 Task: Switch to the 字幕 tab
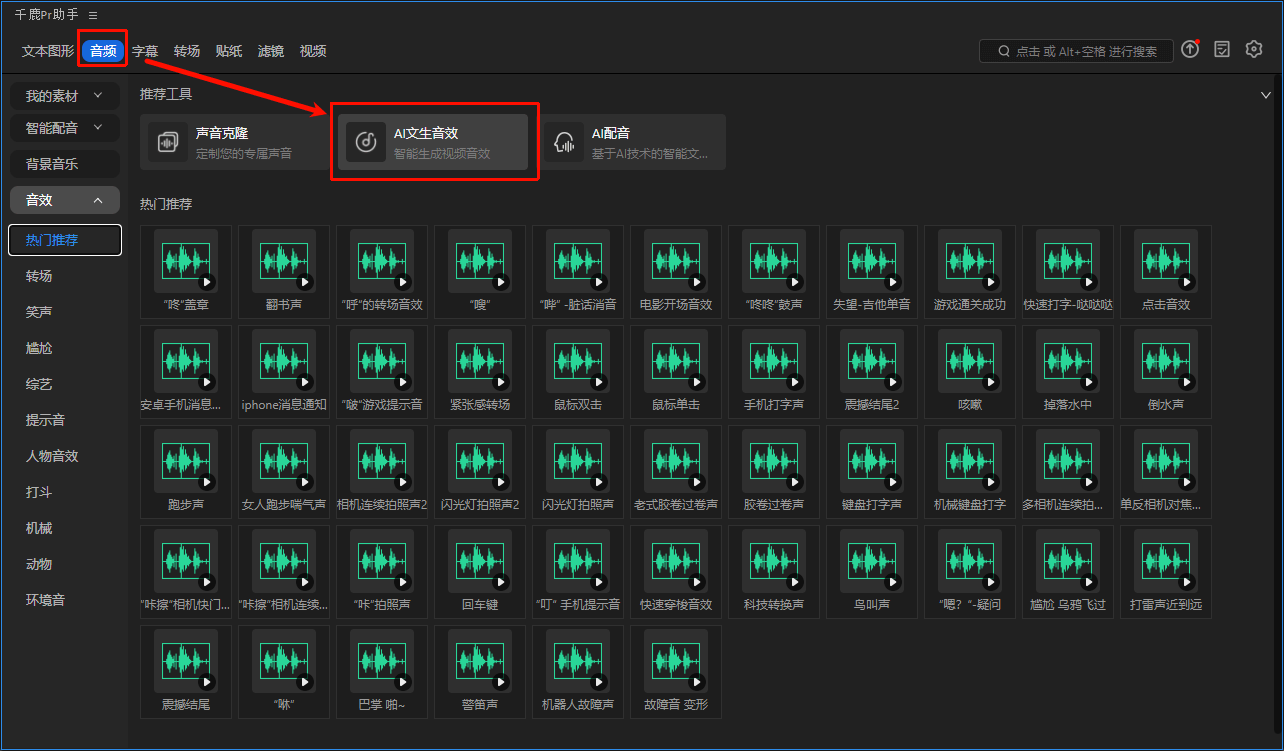point(145,50)
